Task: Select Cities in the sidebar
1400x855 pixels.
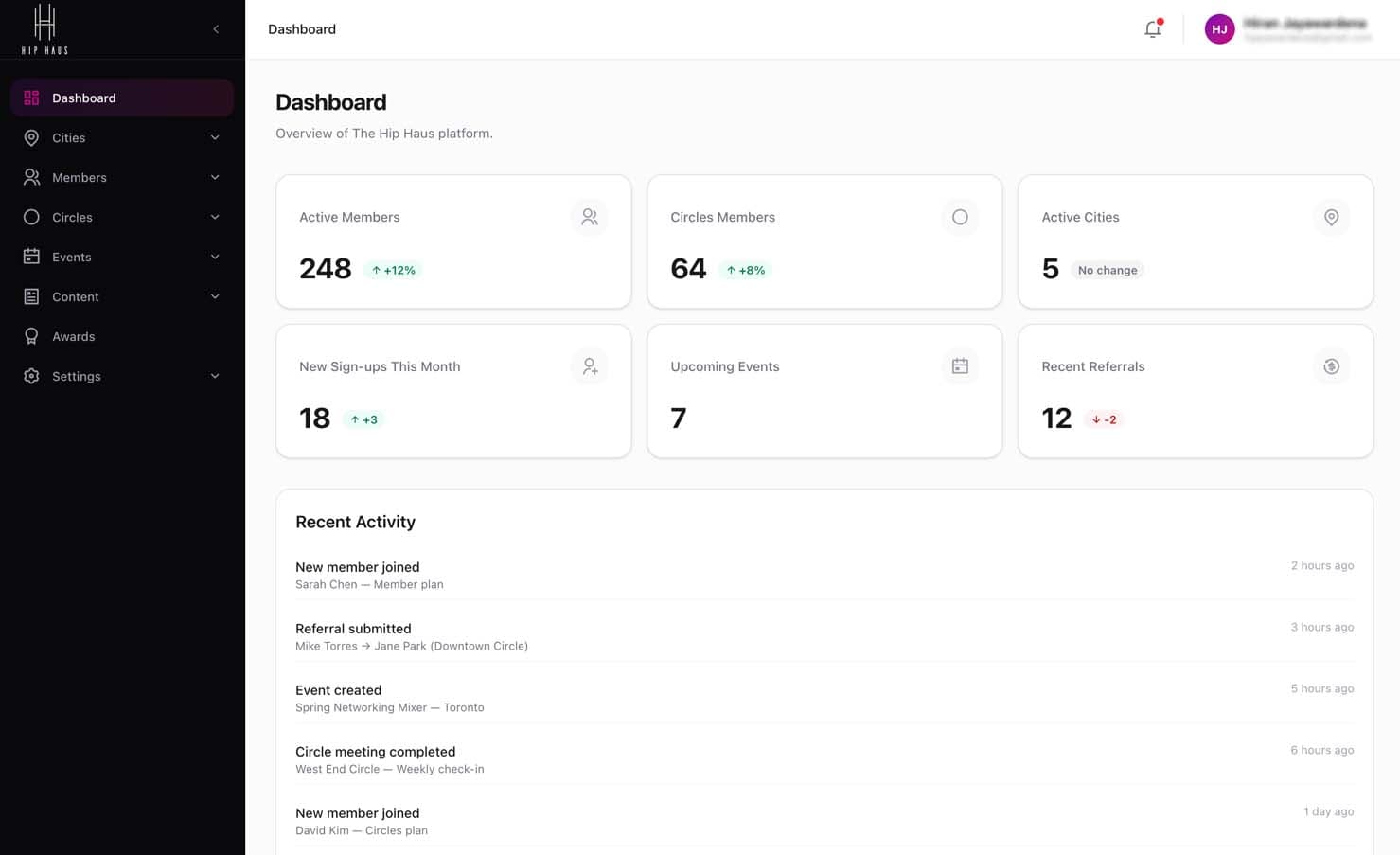Action: 122,137
